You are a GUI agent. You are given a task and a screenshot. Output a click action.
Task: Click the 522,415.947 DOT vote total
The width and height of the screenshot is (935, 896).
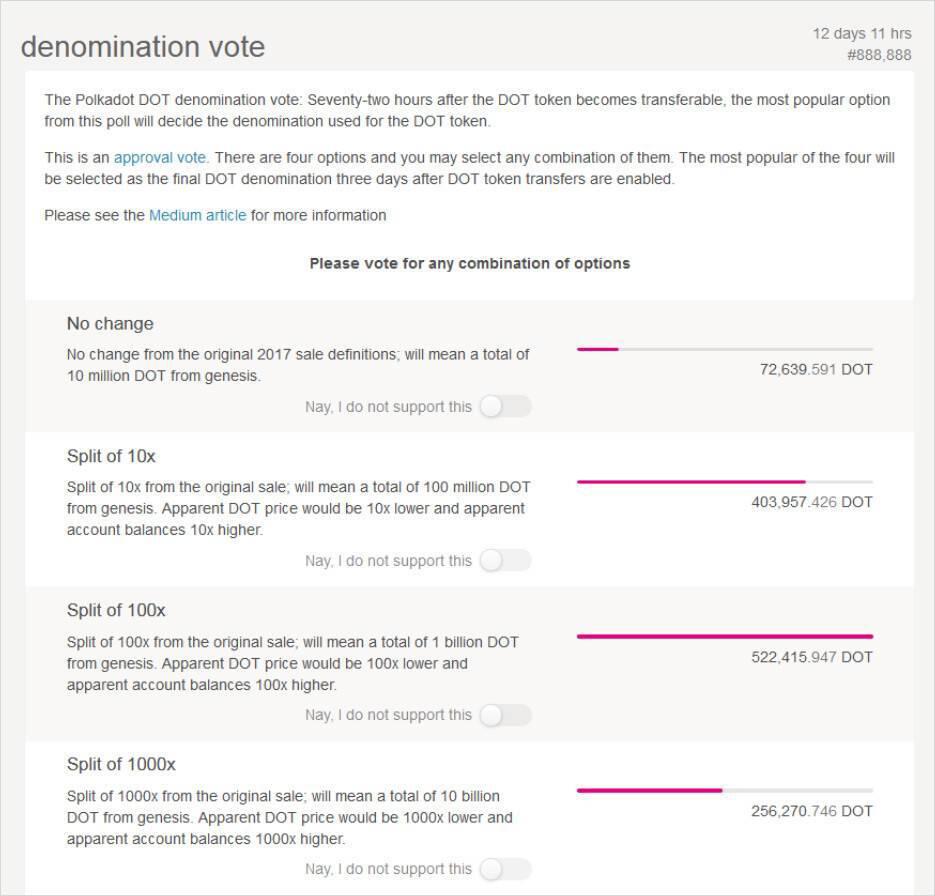click(811, 657)
